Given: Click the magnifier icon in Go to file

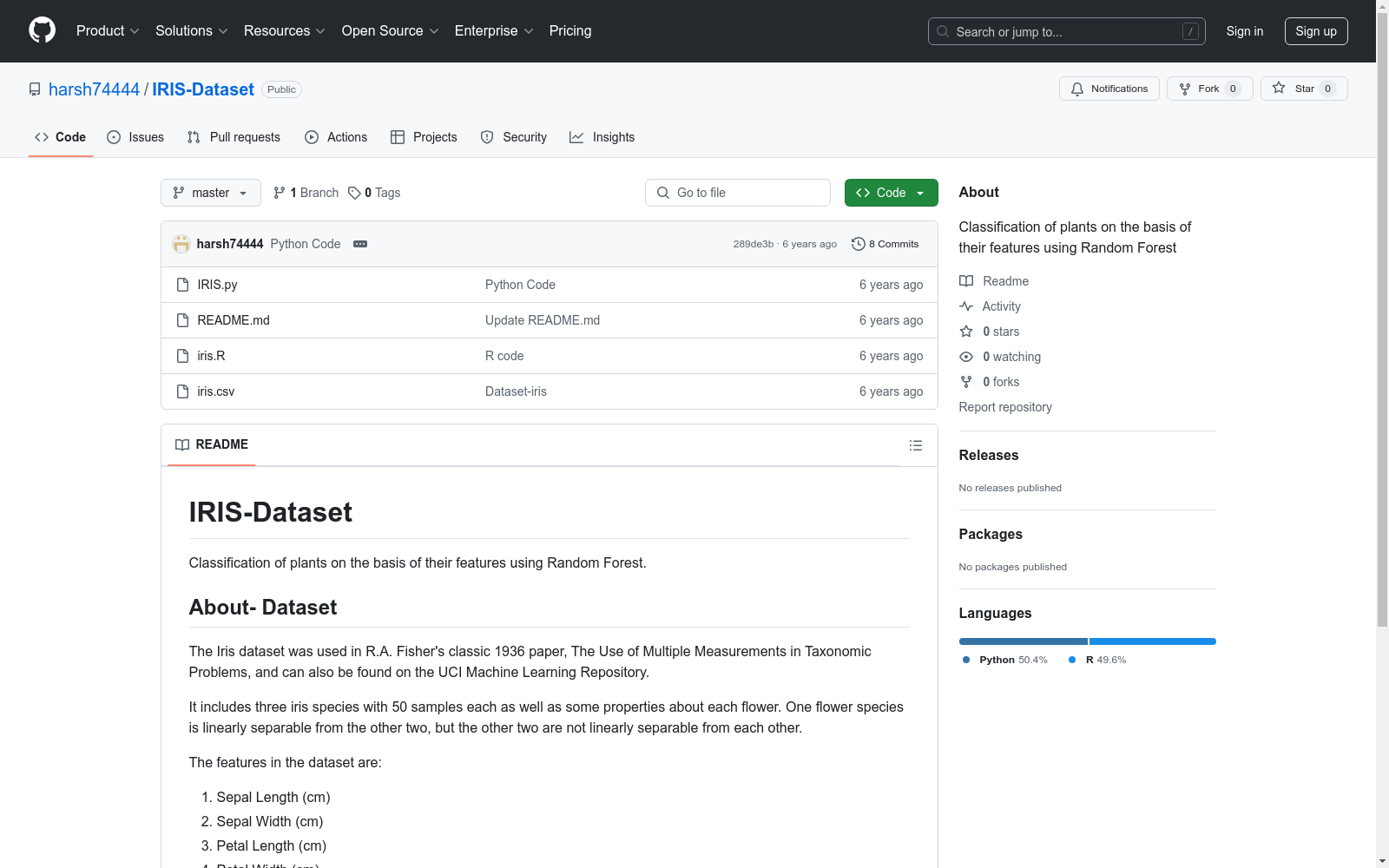Looking at the screenshot, I should coord(663,193).
